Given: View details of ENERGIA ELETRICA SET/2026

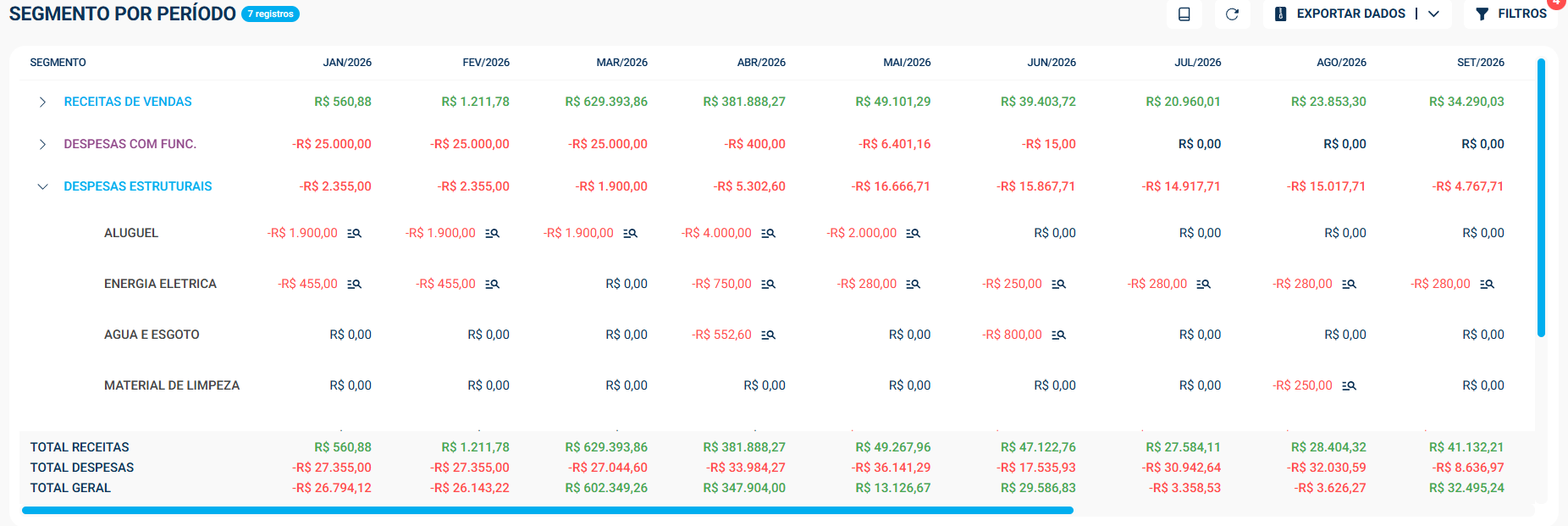Looking at the screenshot, I should pyautogui.click(x=1487, y=284).
